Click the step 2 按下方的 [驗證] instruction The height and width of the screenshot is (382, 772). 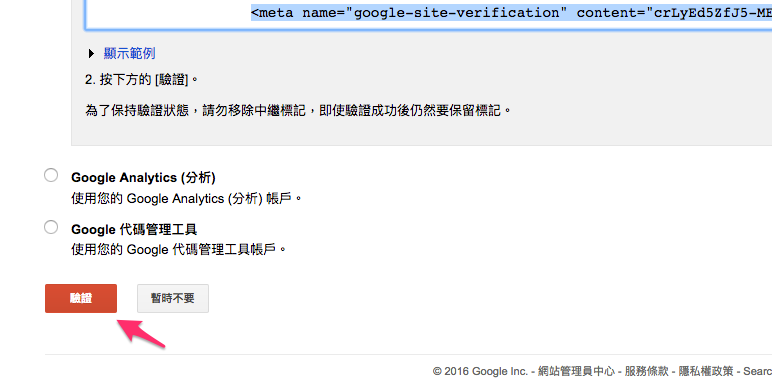point(142,80)
